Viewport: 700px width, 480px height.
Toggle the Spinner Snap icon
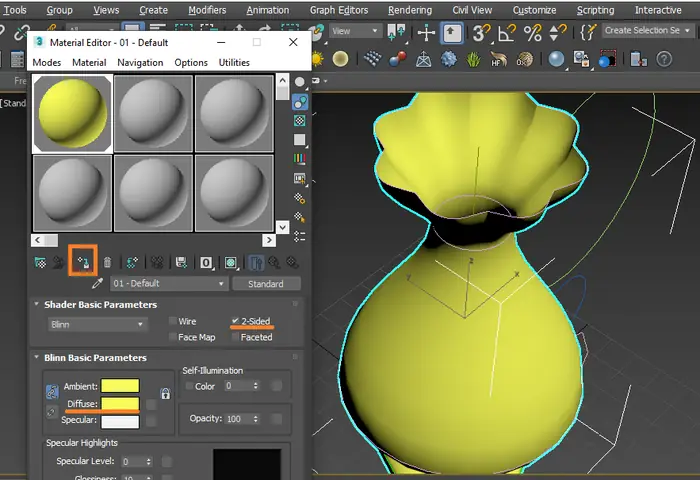pos(558,33)
